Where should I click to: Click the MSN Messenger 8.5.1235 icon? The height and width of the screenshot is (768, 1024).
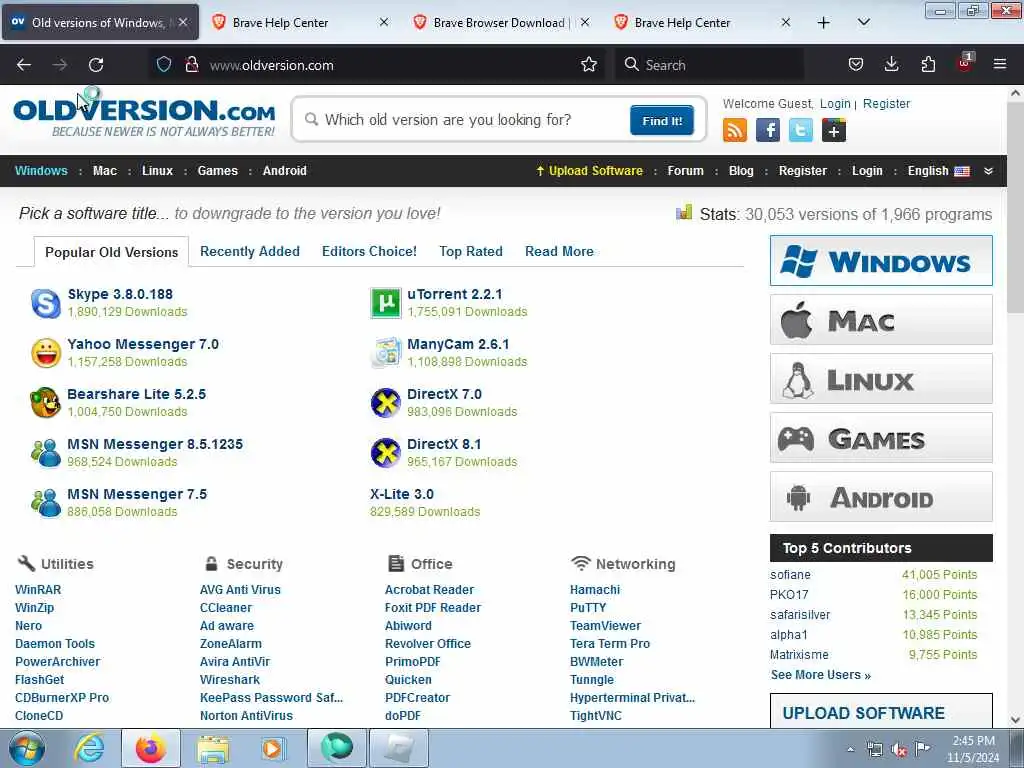pyautogui.click(x=46, y=453)
